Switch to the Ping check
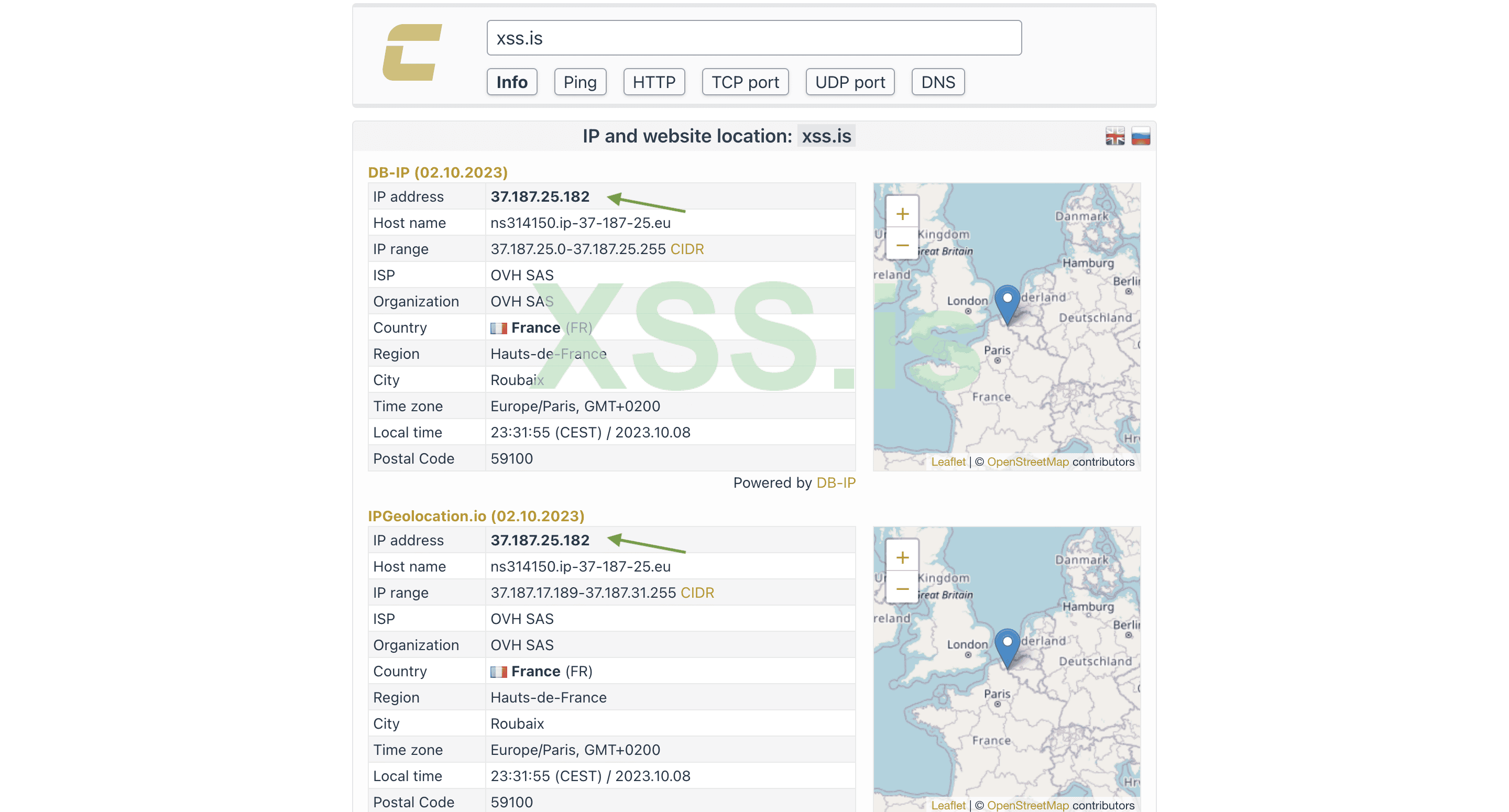The height and width of the screenshot is (812, 1509). (579, 82)
